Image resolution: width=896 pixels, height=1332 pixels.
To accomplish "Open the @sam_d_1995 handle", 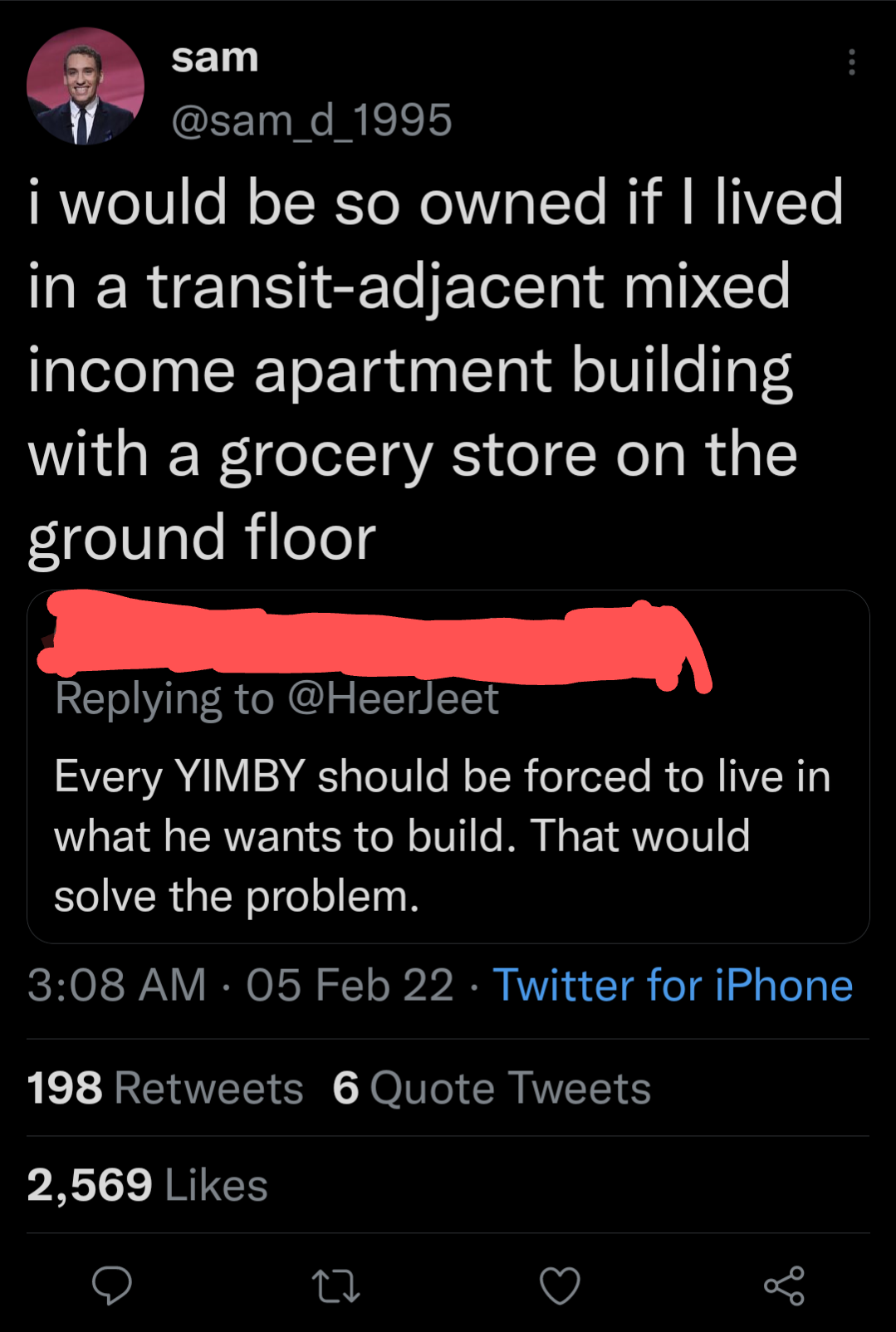I will pos(311,120).
